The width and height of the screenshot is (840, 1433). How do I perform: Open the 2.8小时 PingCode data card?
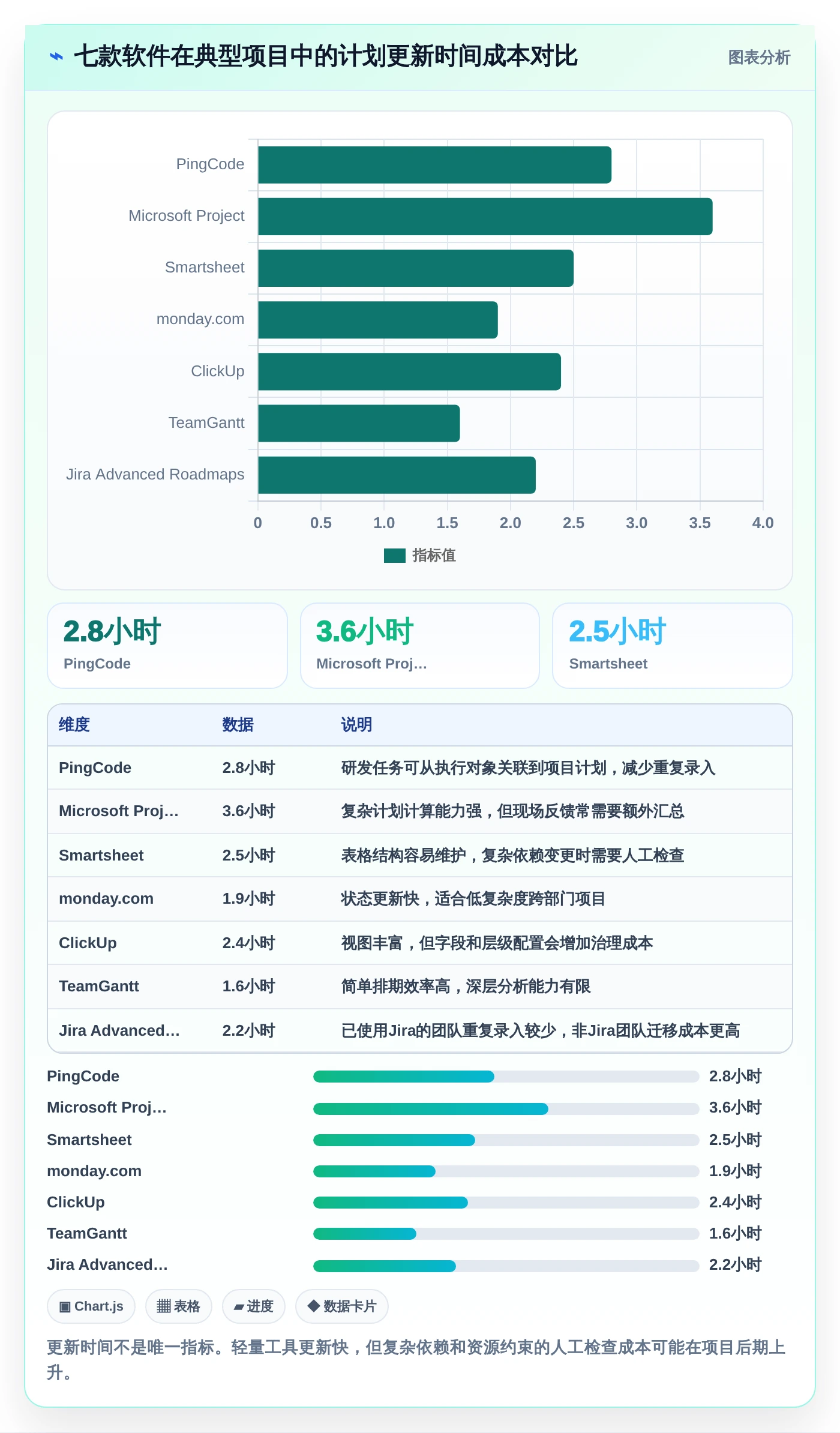click(x=167, y=646)
